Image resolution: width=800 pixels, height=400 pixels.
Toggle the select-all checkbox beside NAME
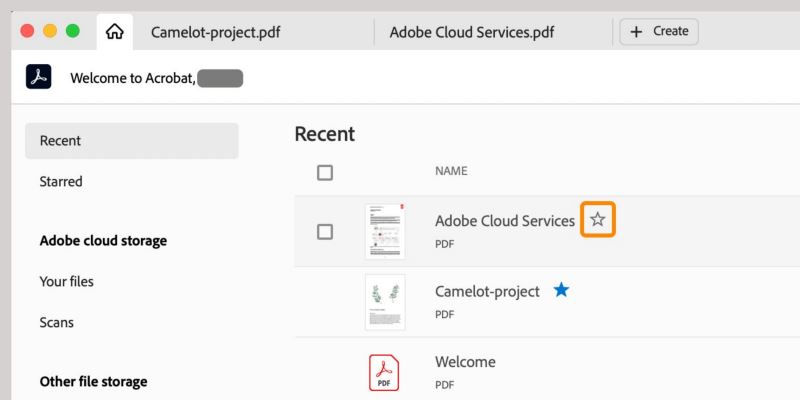pyautogui.click(x=325, y=173)
